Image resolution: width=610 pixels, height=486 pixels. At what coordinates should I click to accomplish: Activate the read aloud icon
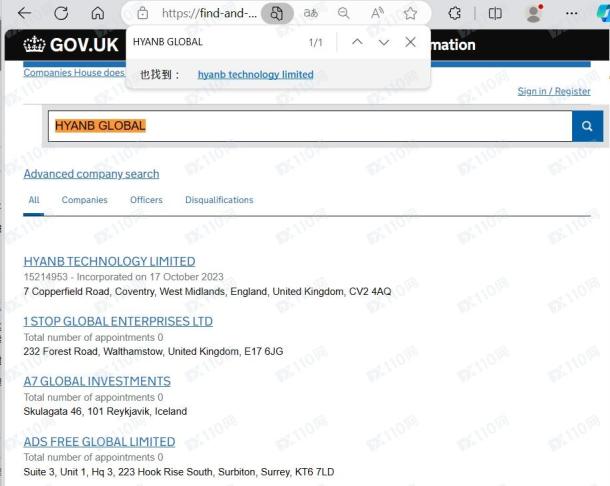(x=377, y=13)
